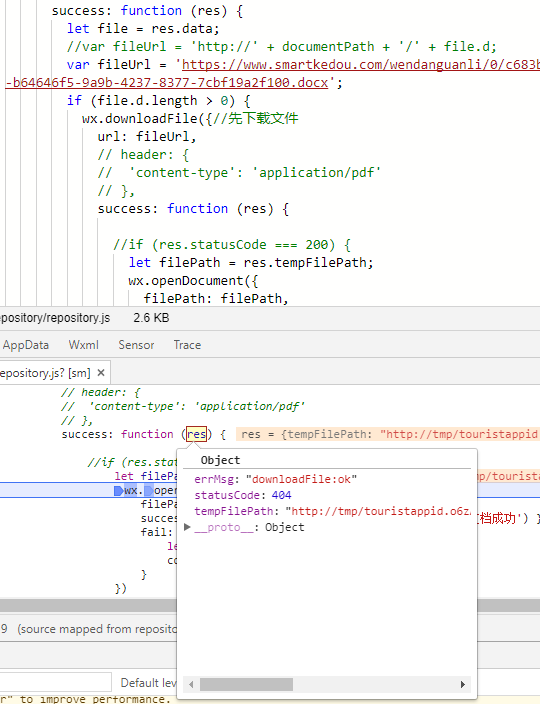Close the repository.js? [sm] source tab

pyautogui.click(x=101, y=373)
